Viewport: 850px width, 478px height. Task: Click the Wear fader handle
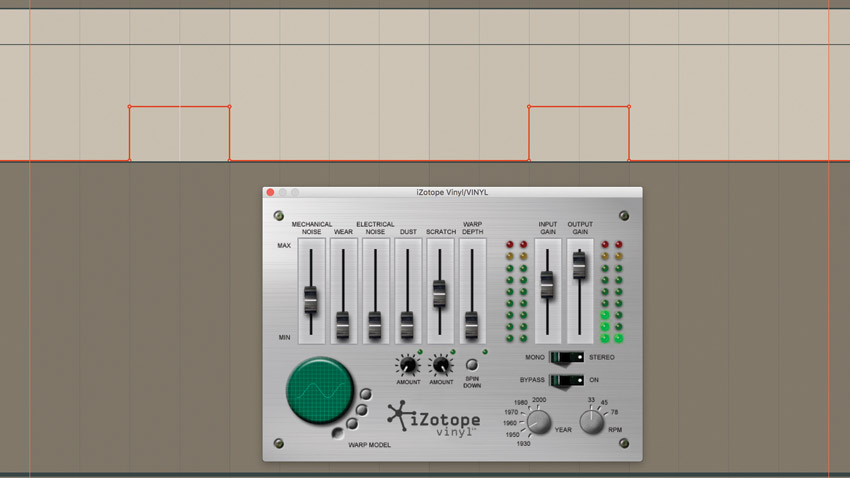343,325
